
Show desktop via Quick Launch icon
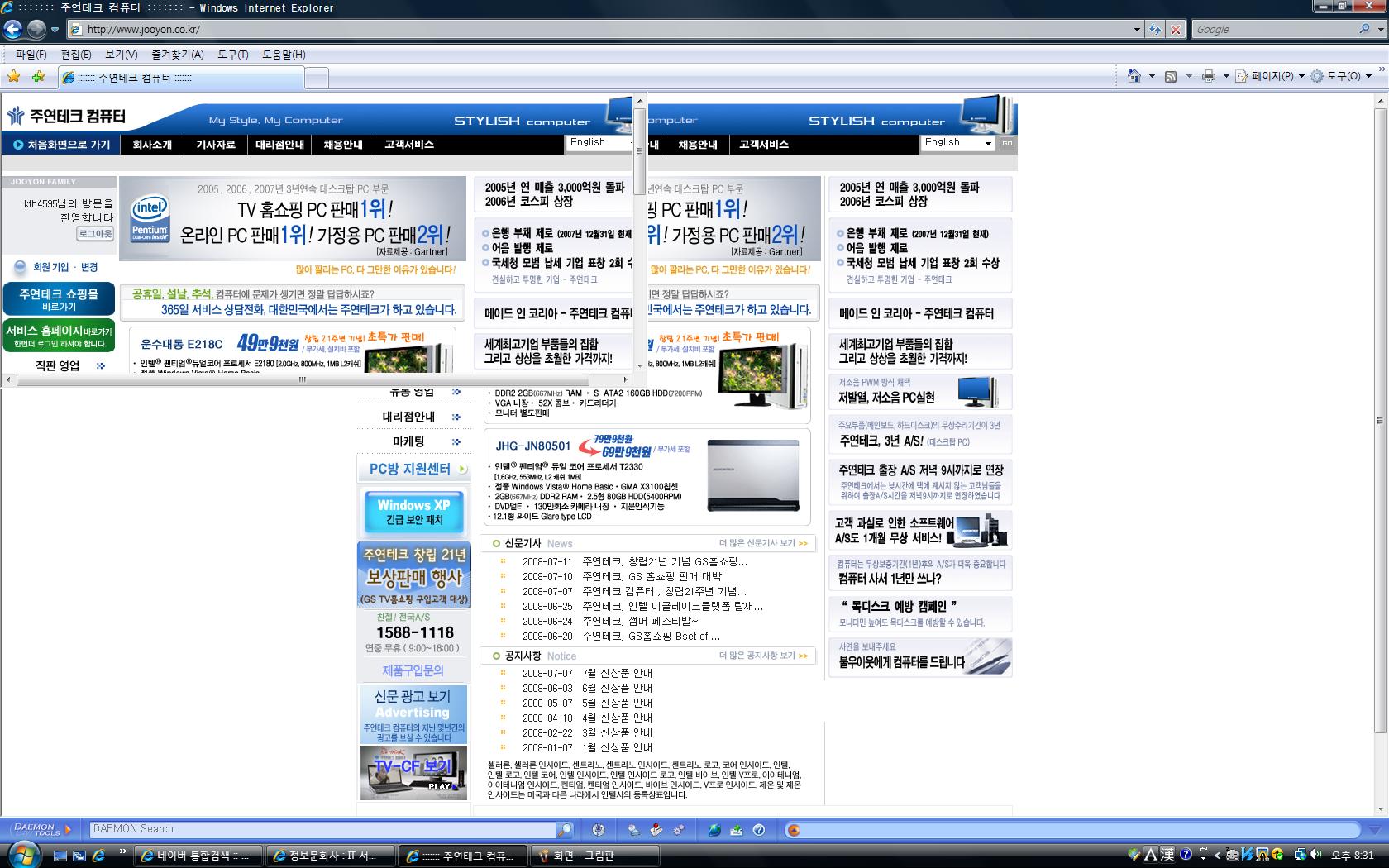pyautogui.click(x=60, y=856)
